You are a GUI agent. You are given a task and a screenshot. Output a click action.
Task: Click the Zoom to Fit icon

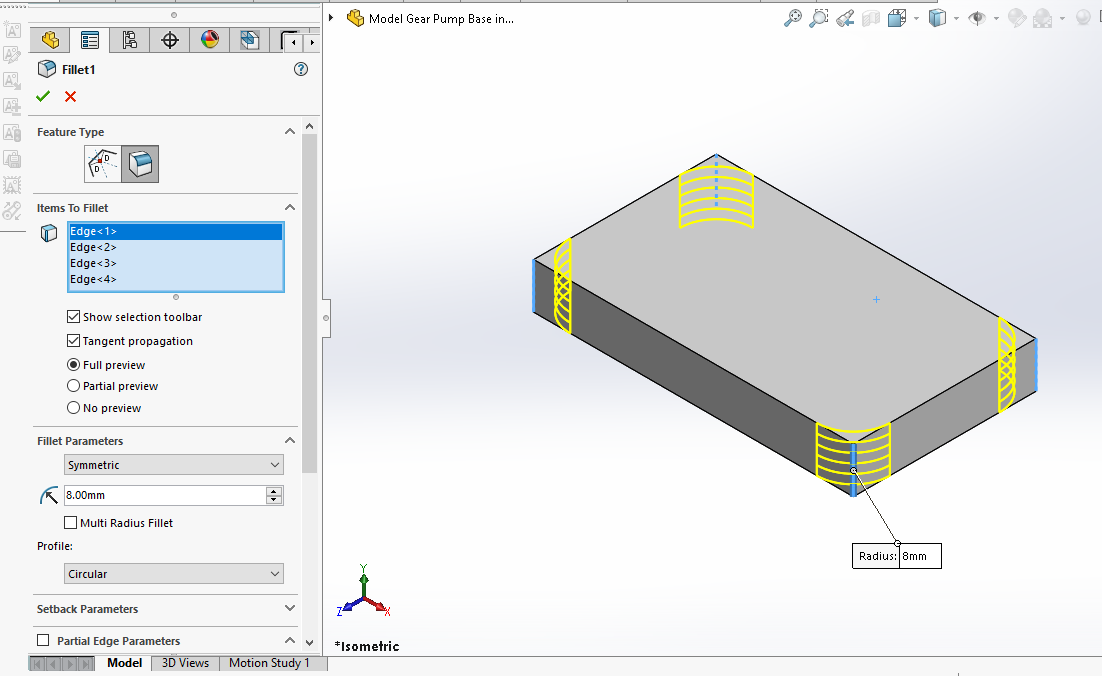coord(793,18)
